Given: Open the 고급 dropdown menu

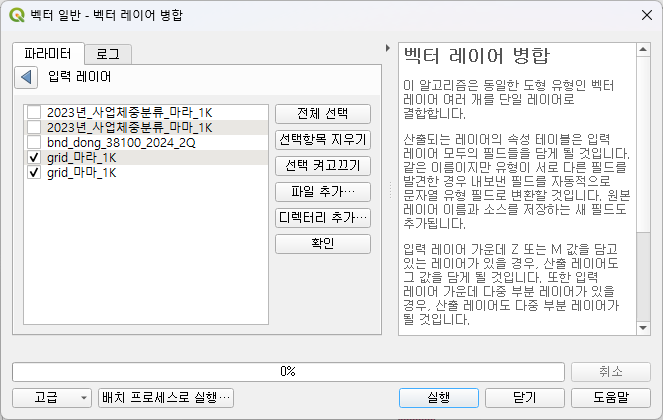Looking at the screenshot, I should [x=52, y=398].
